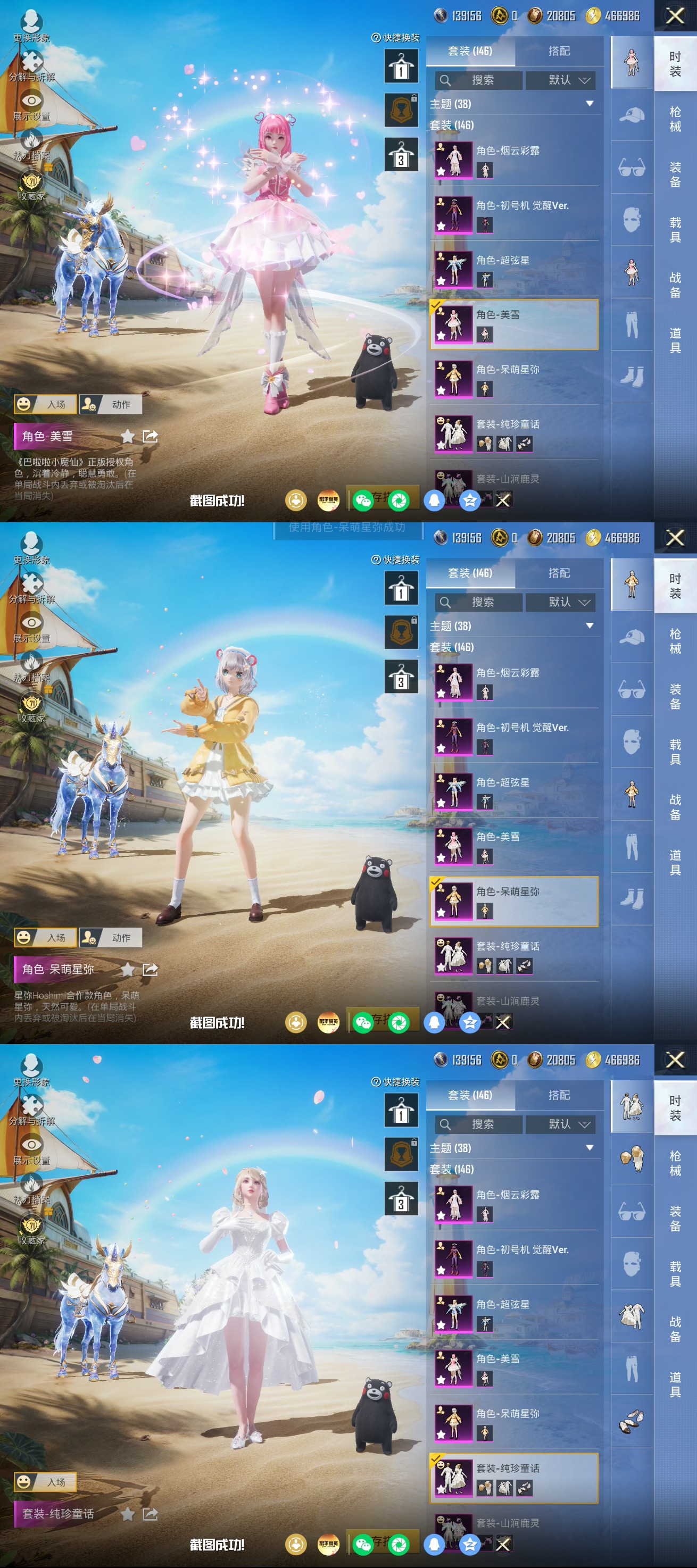The width and height of the screenshot is (697, 1568).
Task: Focus the 搜索 field on the 角色-美雪 screen
Action: click(x=478, y=80)
